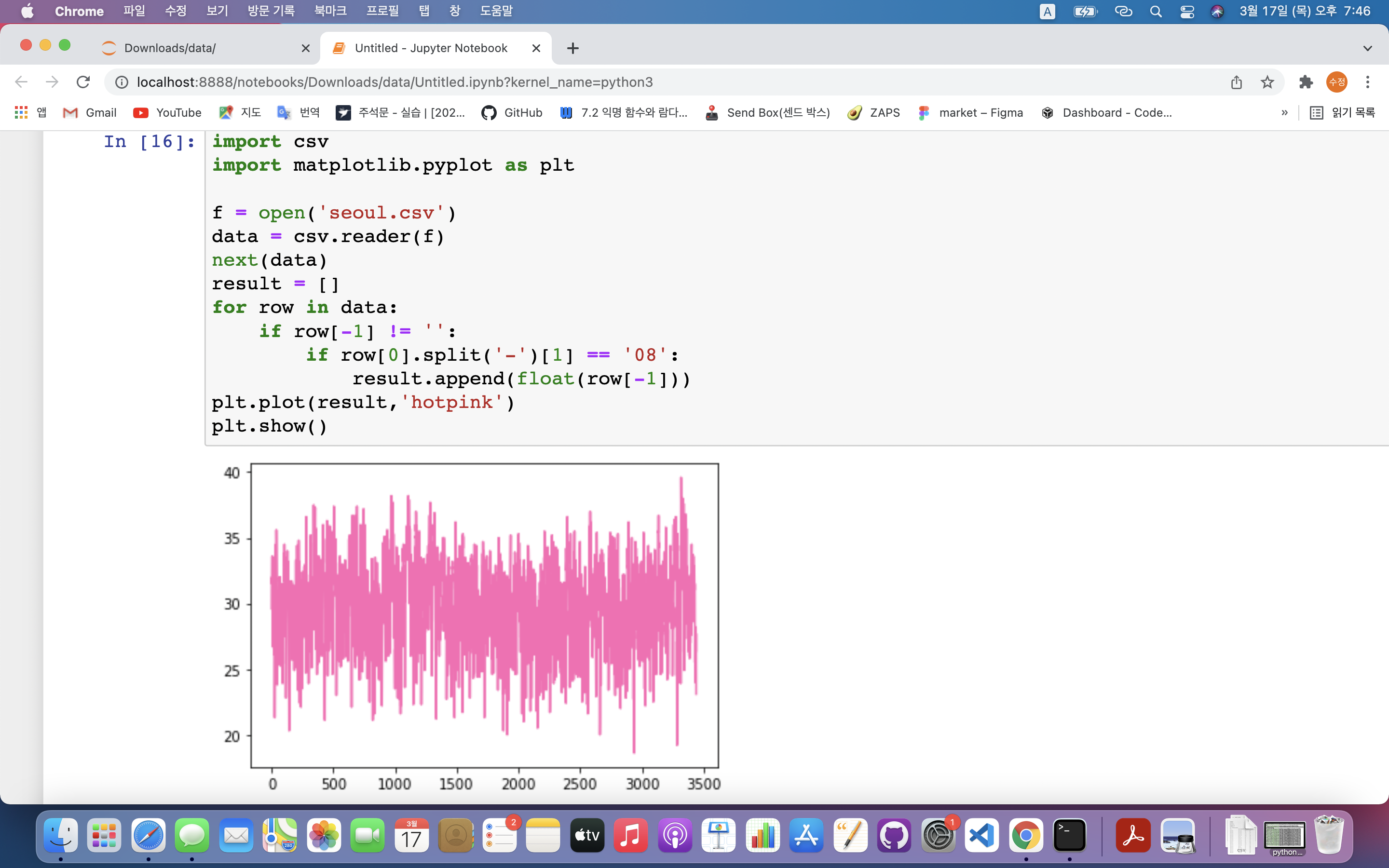The image size is (1389, 868).
Task: Launch Visual Studio Code from the dock
Action: click(981, 835)
